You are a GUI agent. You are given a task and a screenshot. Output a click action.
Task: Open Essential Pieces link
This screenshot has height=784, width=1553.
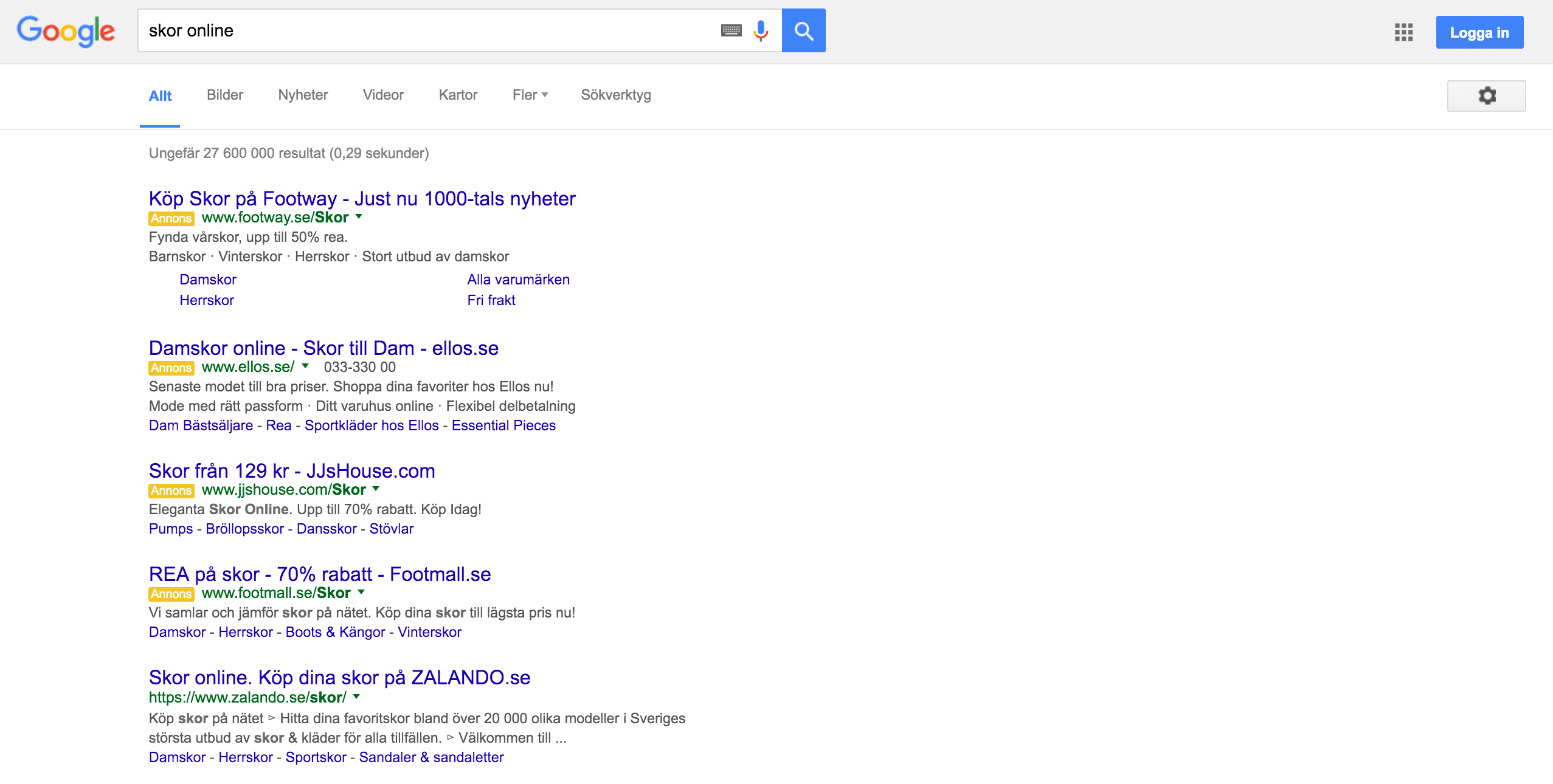point(503,425)
